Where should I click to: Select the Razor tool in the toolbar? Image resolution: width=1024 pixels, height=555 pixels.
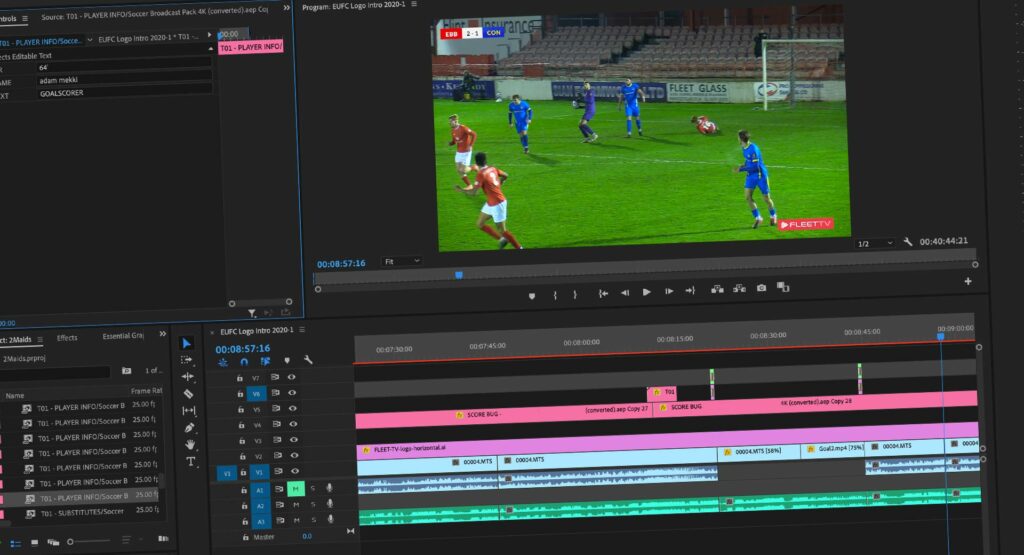click(189, 394)
